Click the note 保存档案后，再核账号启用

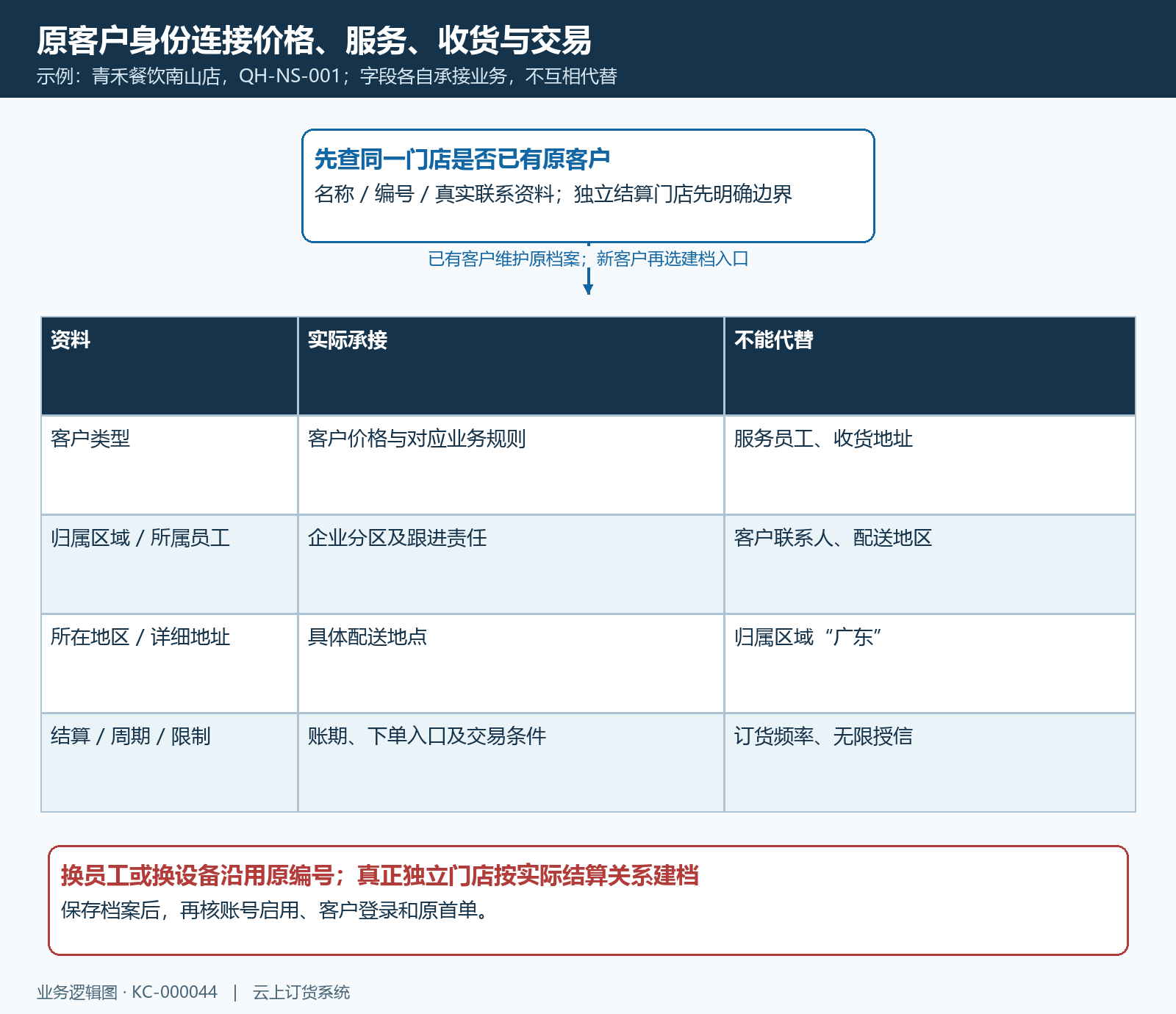click(275, 910)
